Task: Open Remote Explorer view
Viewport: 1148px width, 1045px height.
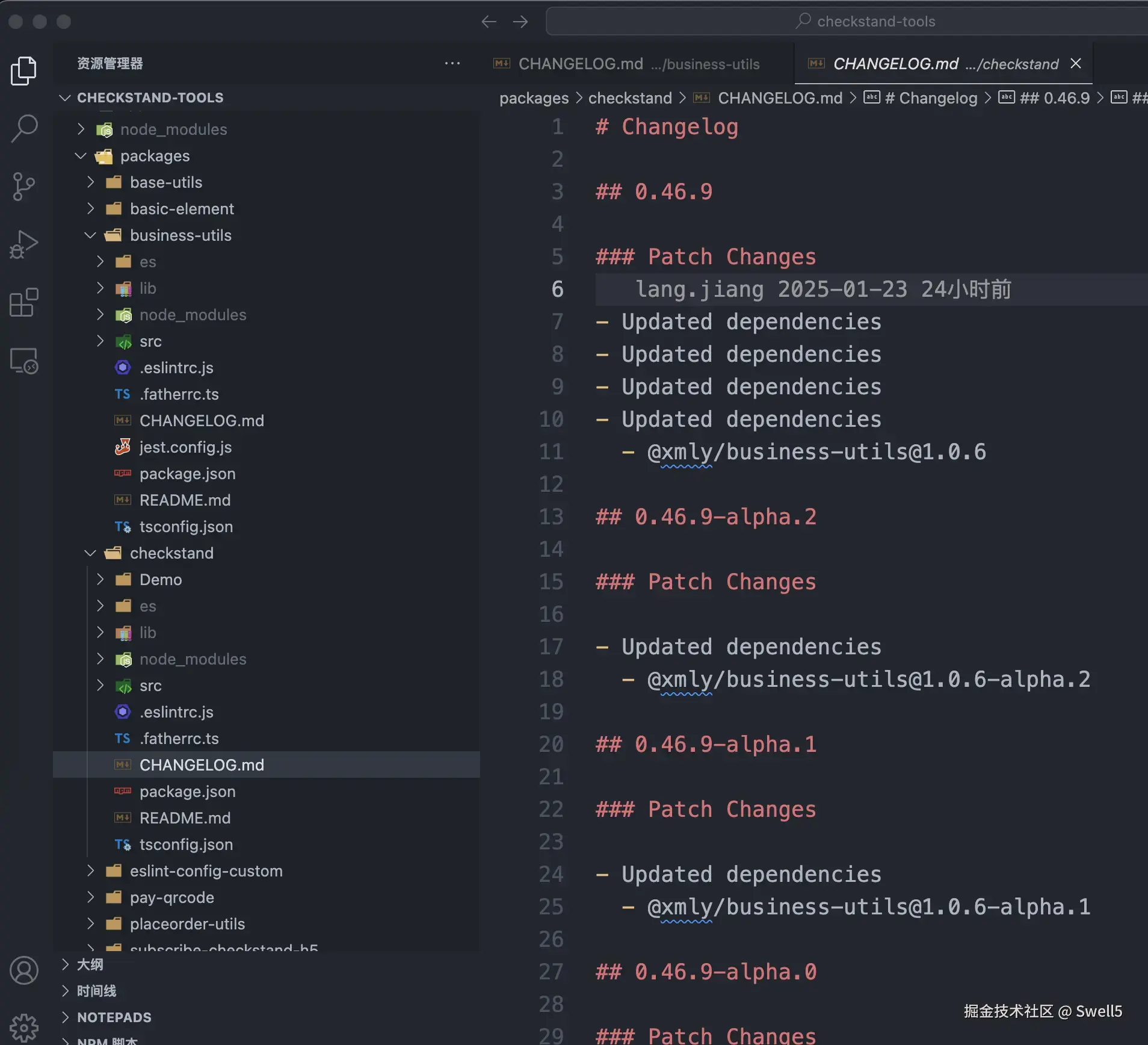Action: (24, 361)
